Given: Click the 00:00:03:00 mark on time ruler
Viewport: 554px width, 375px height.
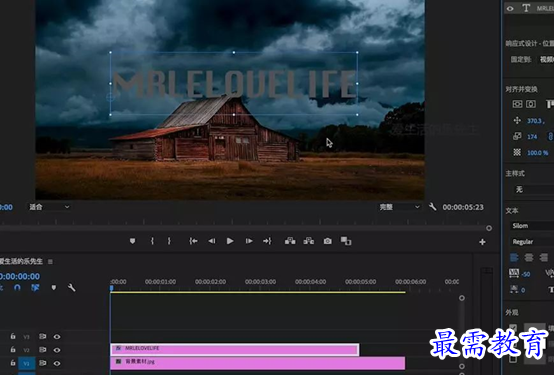Looking at the screenshot, I should coord(260,282).
